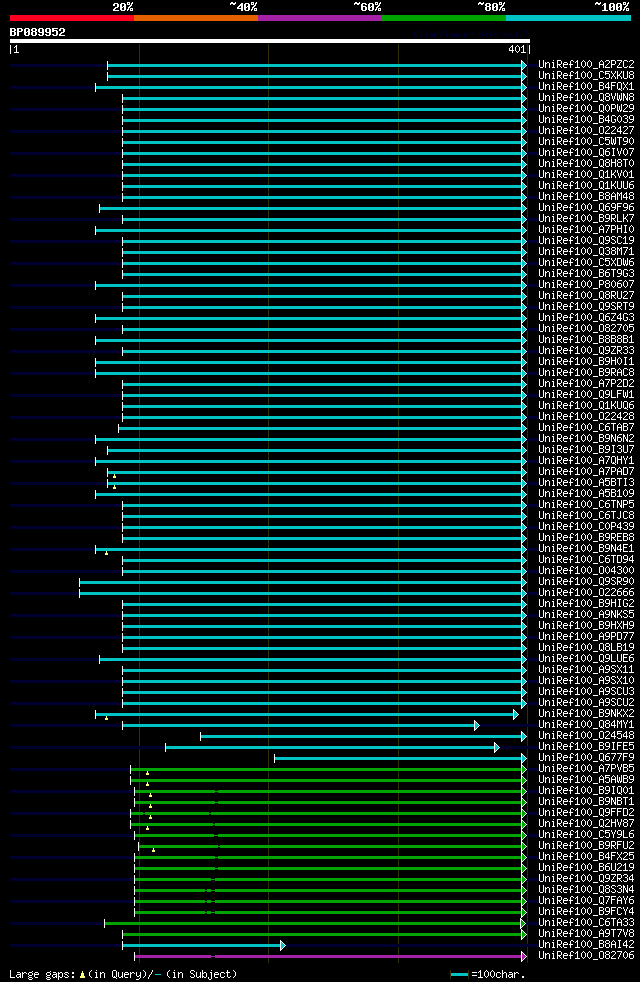
Task: Select the UniRef100_B9N4E1 label
Action: pos(586,549)
